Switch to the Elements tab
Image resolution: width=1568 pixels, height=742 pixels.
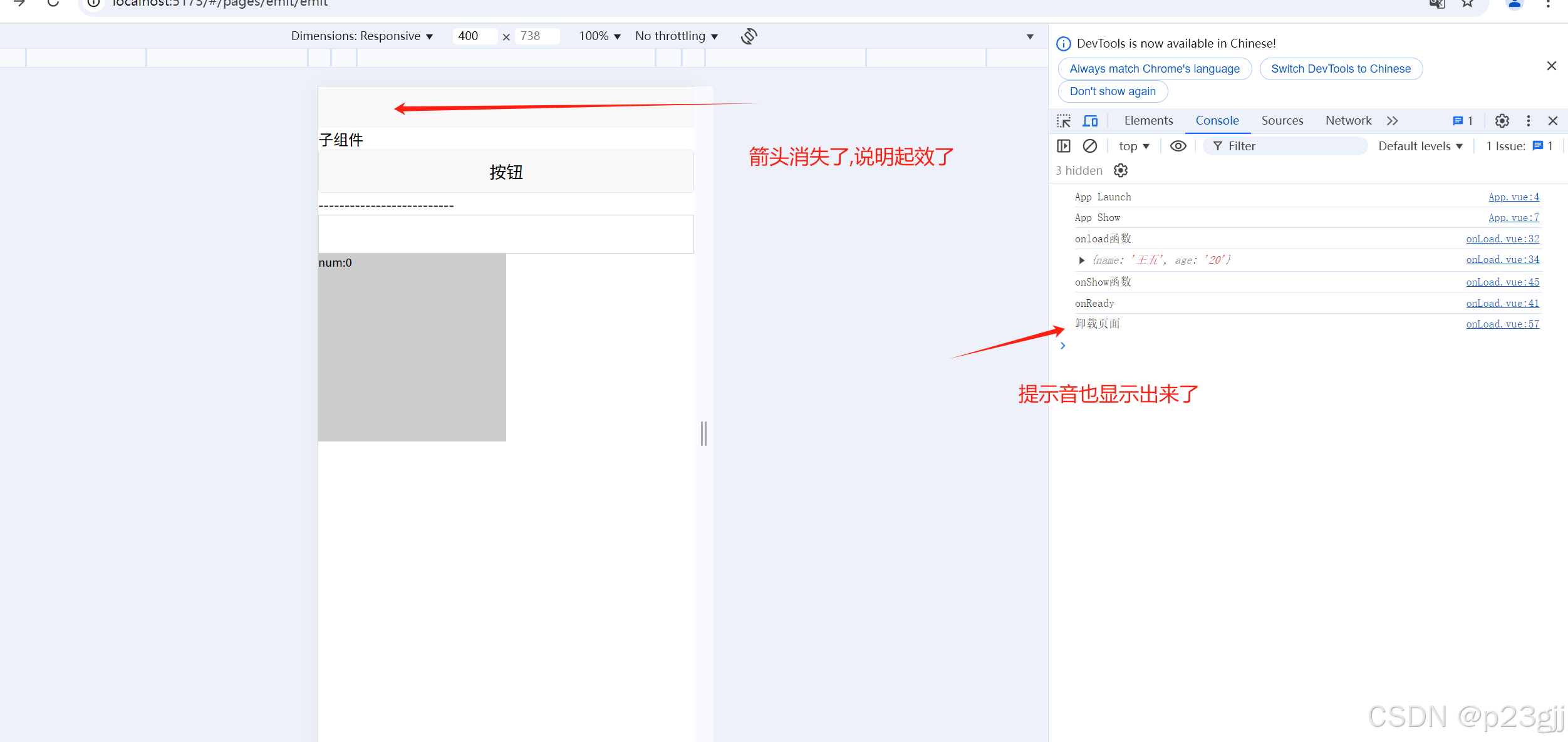click(x=1148, y=121)
